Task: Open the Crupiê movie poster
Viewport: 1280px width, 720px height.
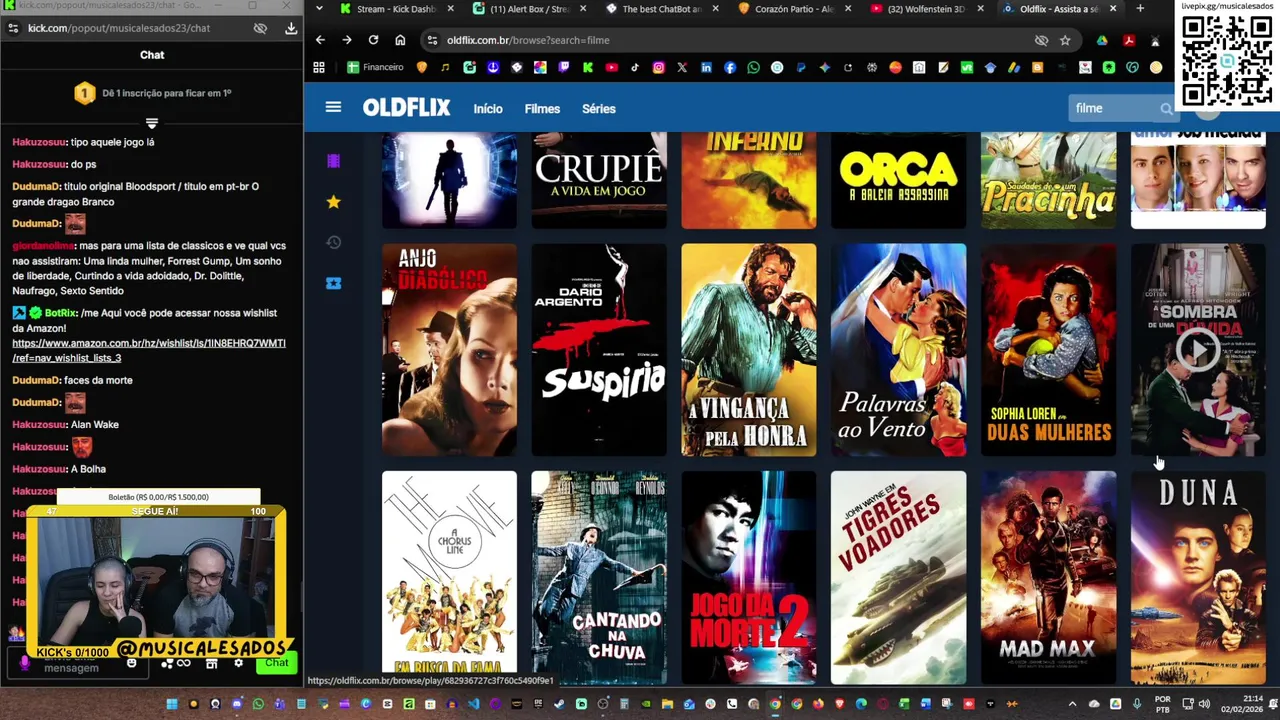Action: tap(599, 180)
